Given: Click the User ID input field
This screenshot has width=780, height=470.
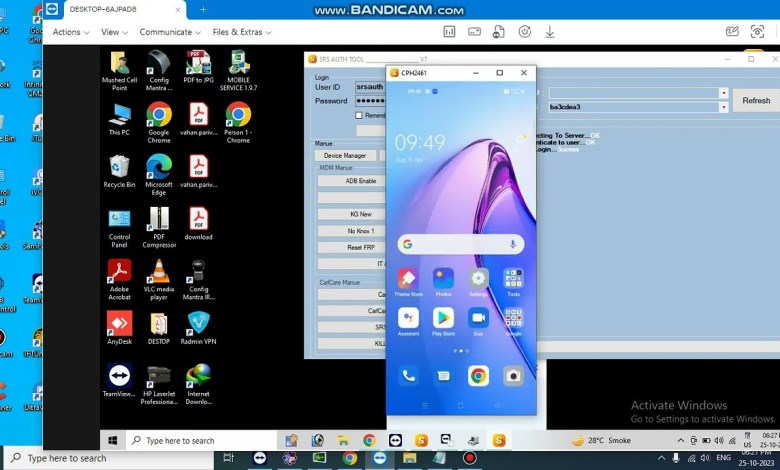Looking at the screenshot, I should tap(370, 87).
